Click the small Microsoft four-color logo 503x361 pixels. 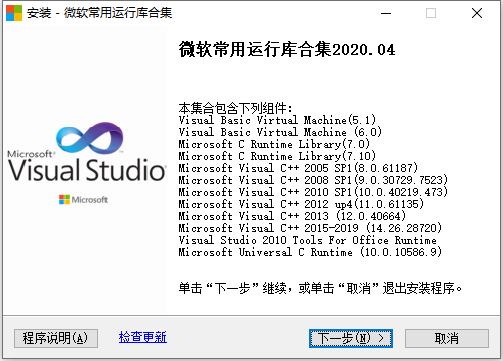pos(64,200)
